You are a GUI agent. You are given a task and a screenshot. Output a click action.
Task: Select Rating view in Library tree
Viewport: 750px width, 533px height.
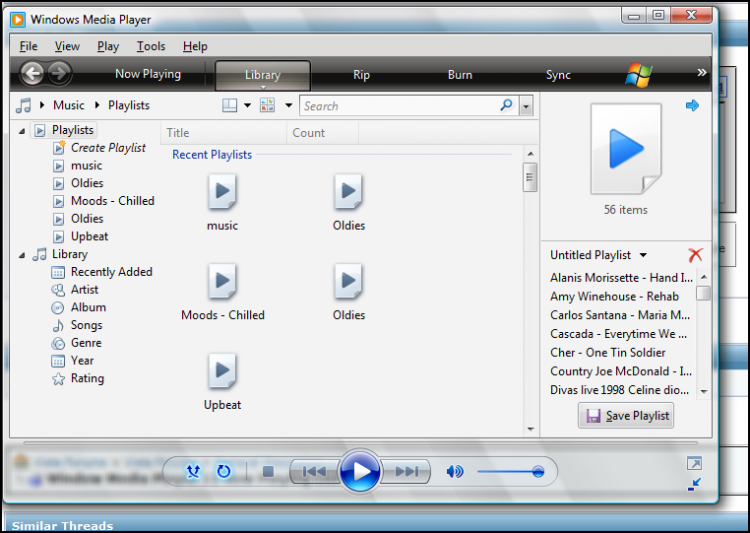(x=88, y=378)
